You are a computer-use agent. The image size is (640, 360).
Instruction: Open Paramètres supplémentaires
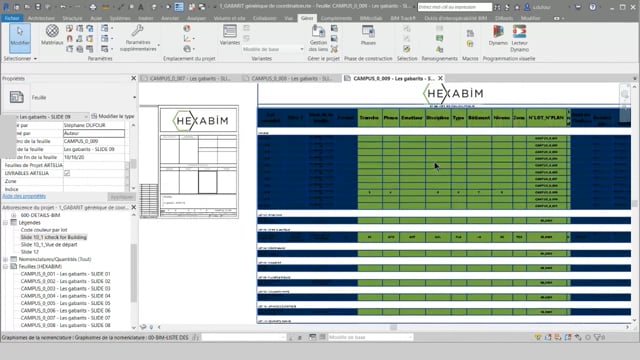point(138,38)
